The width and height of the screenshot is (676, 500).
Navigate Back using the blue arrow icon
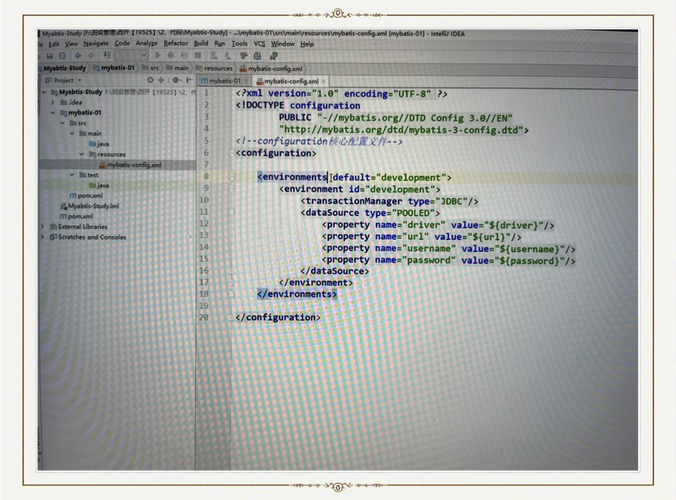click(78, 56)
